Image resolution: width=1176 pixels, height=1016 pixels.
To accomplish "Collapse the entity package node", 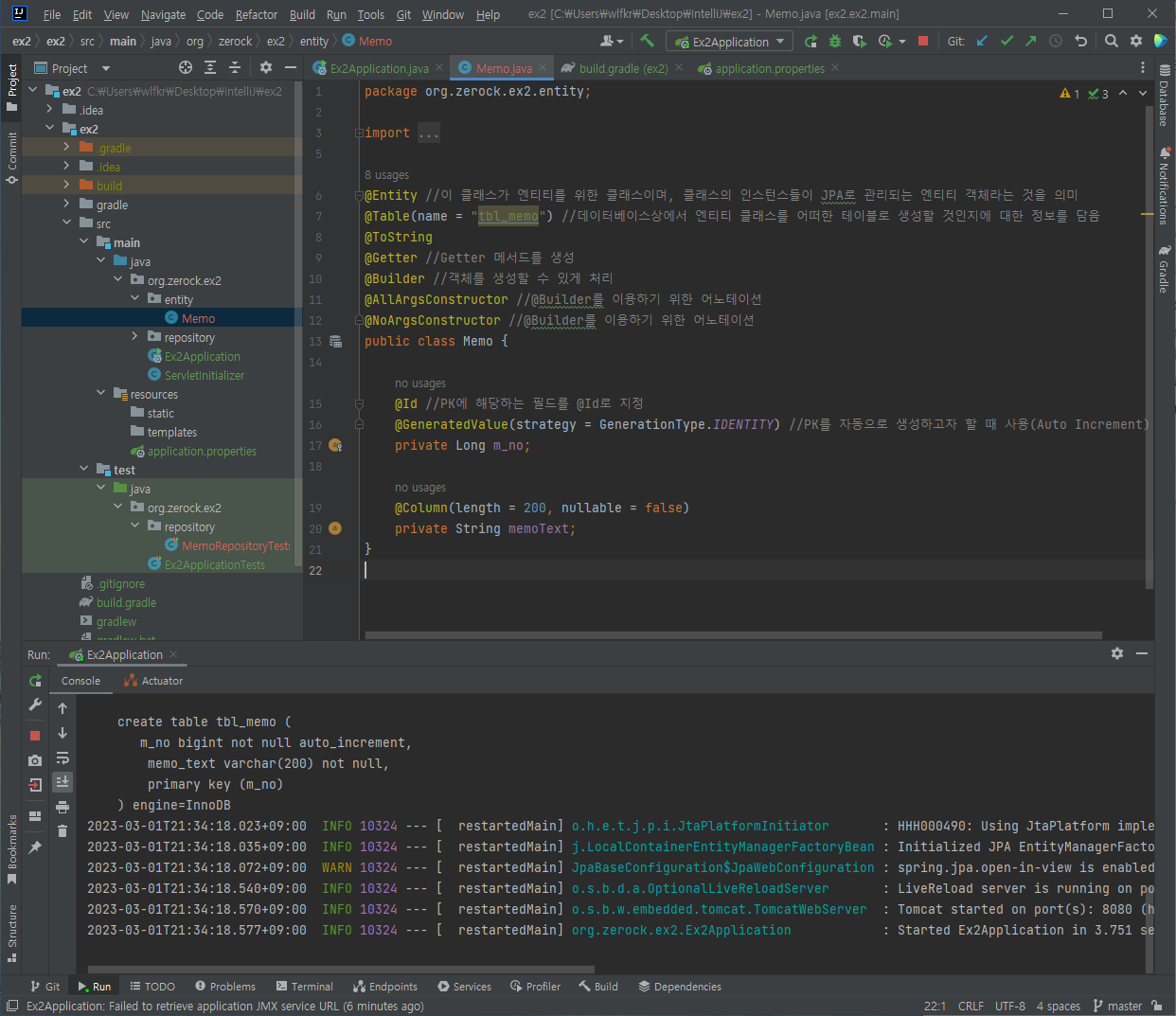I will (134, 298).
